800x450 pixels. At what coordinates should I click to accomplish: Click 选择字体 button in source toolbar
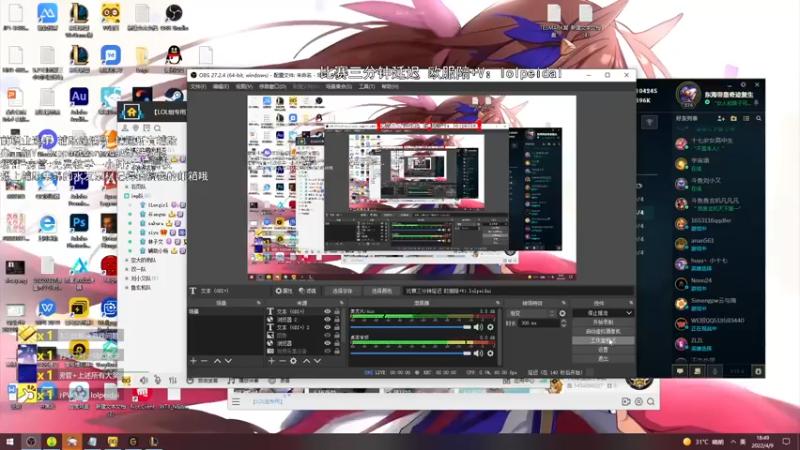click(342, 291)
